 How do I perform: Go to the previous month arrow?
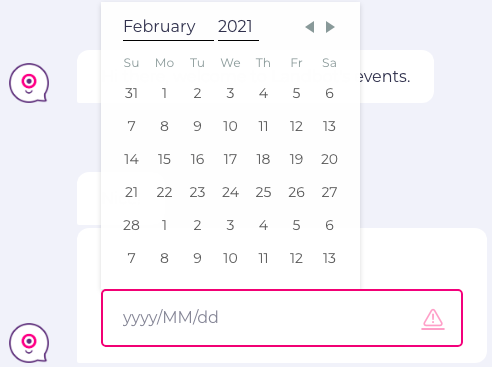310,27
